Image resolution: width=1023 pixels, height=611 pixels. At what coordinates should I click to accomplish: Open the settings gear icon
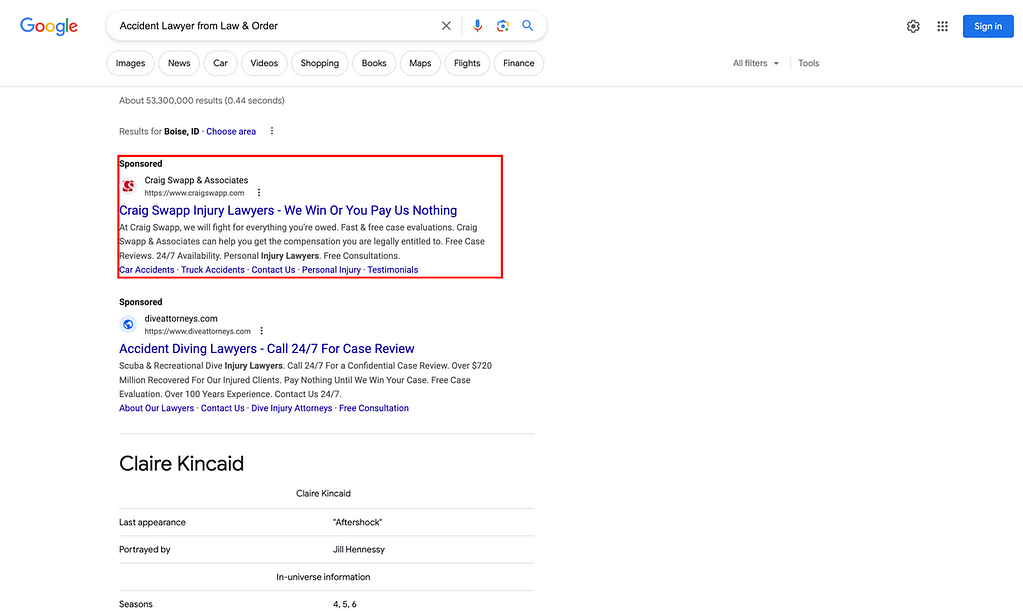[913, 26]
